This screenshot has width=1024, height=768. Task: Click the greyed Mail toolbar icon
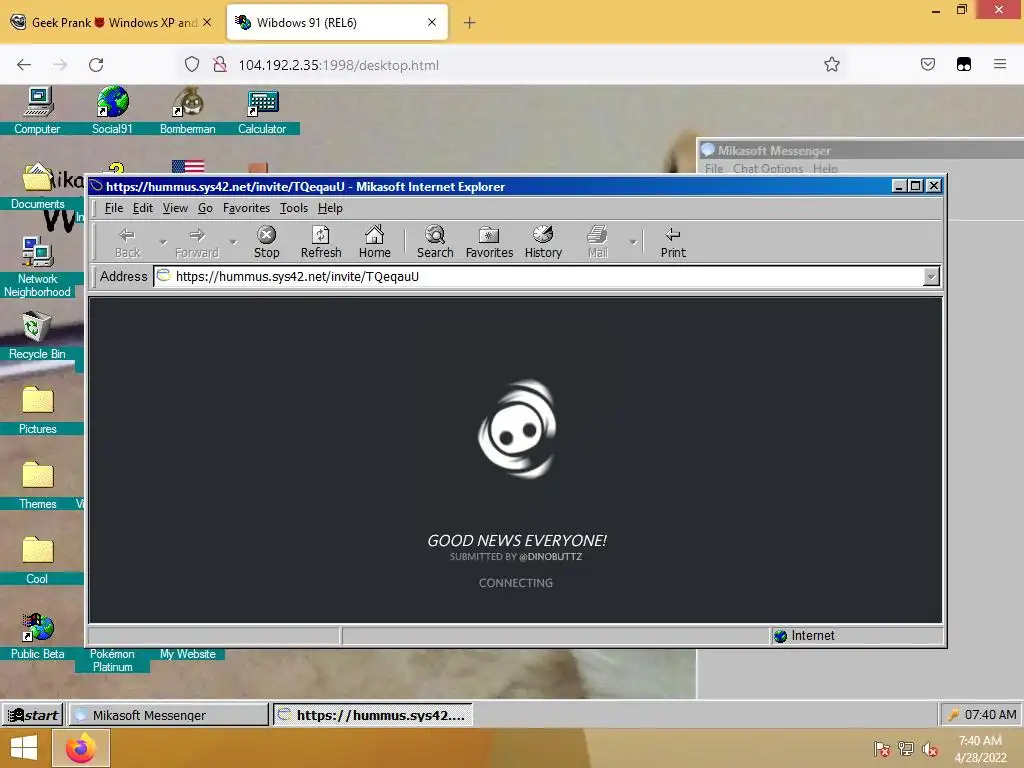598,242
